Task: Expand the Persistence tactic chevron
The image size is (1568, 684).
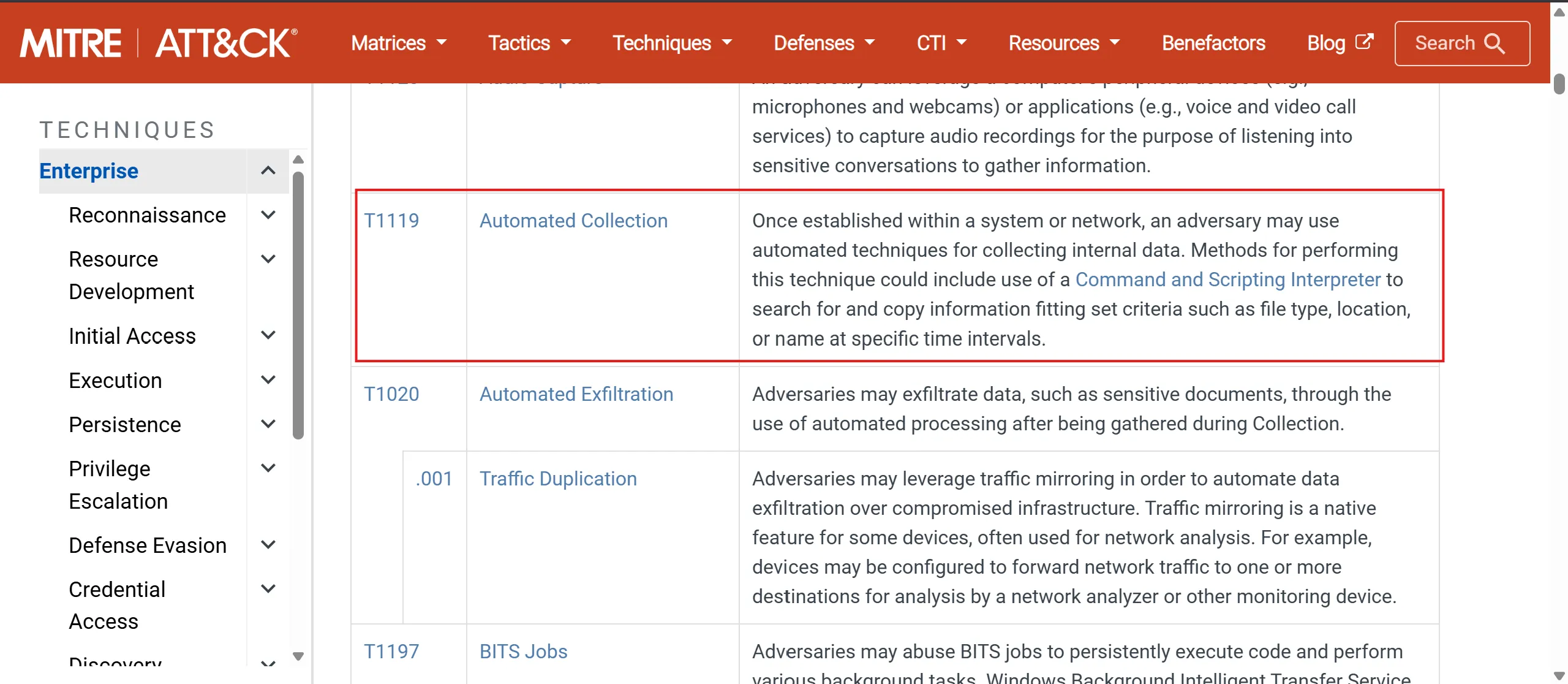Action: pos(268,424)
